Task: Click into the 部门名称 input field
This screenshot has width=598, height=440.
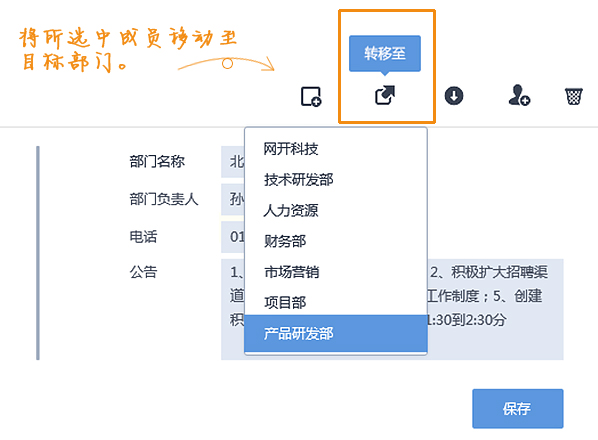Action: click(x=233, y=162)
